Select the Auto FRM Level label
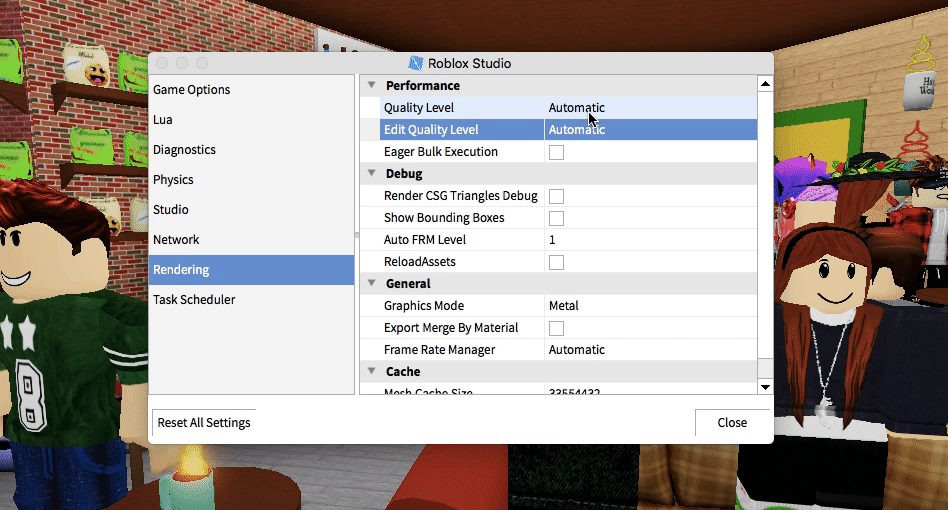 424,240
